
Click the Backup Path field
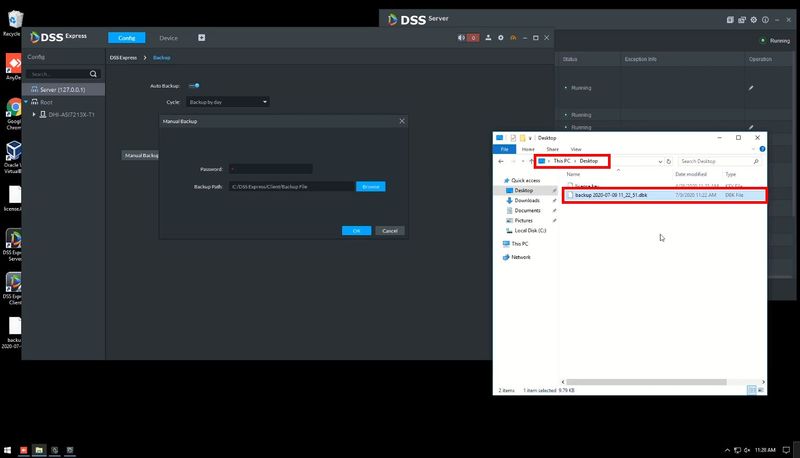292,187
